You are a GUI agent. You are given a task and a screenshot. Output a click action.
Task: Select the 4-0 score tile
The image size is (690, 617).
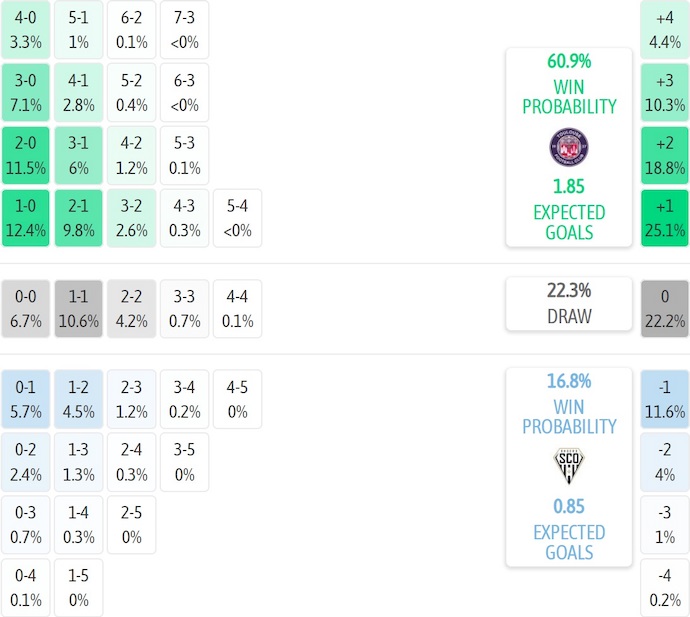(x=26, y=30)
